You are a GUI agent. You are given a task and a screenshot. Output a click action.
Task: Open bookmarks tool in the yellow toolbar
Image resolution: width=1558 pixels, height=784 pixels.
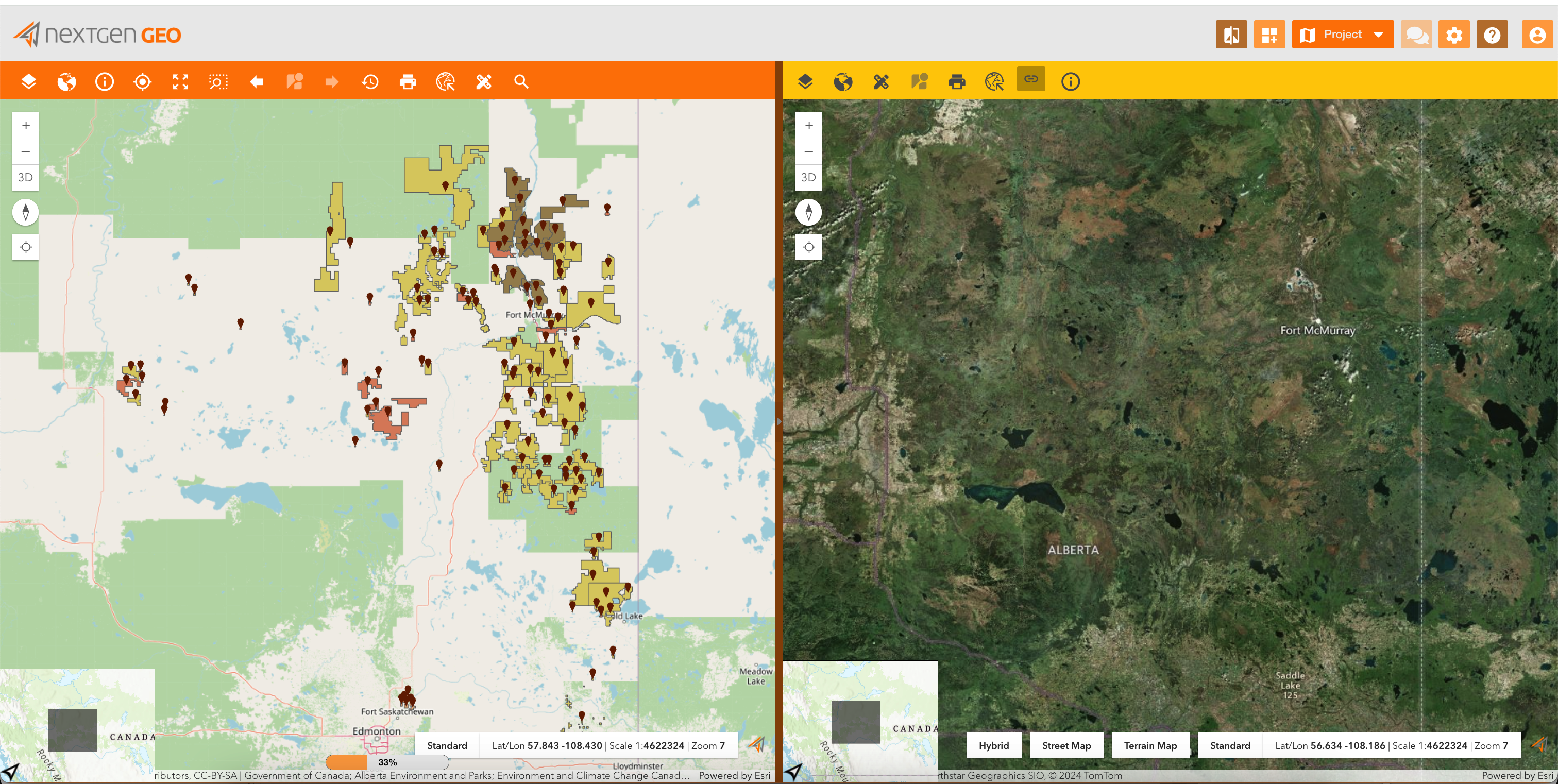tap(919, 81)
